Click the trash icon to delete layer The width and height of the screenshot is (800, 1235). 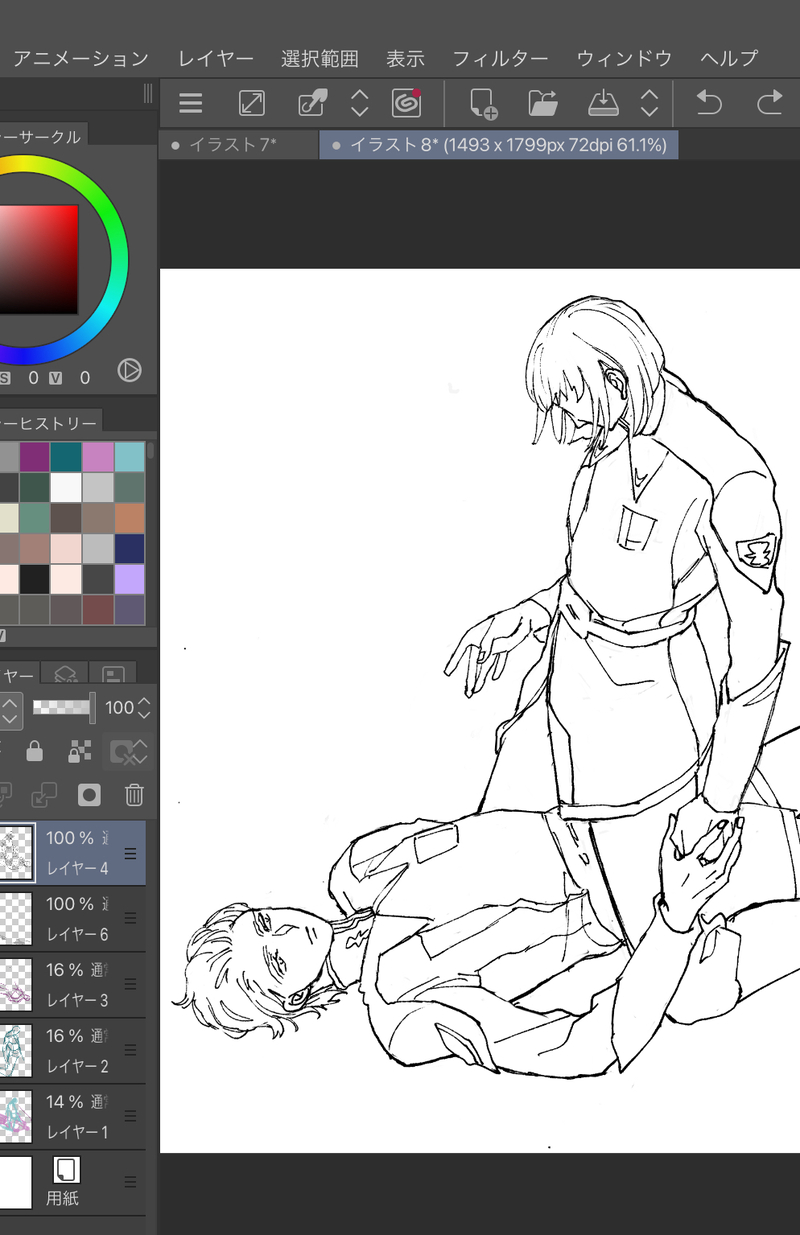pyautogui.click(x=134, y=795)
